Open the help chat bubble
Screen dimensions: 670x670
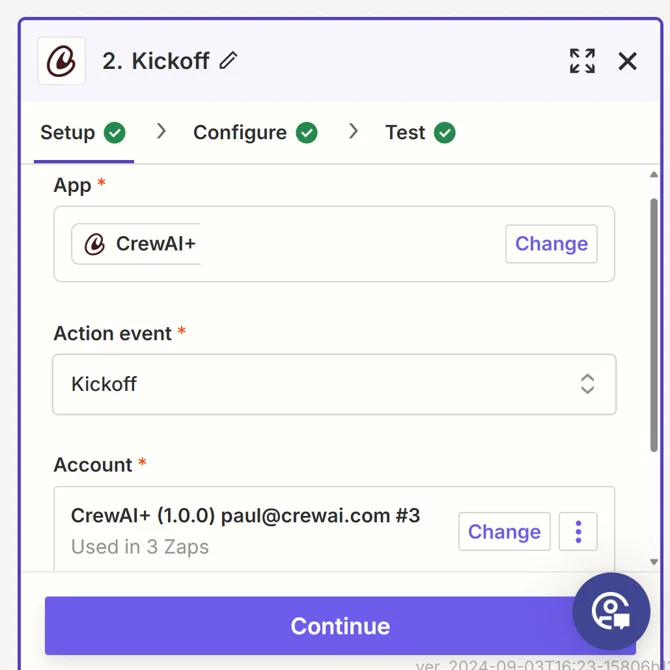click(x=611, y=611)
